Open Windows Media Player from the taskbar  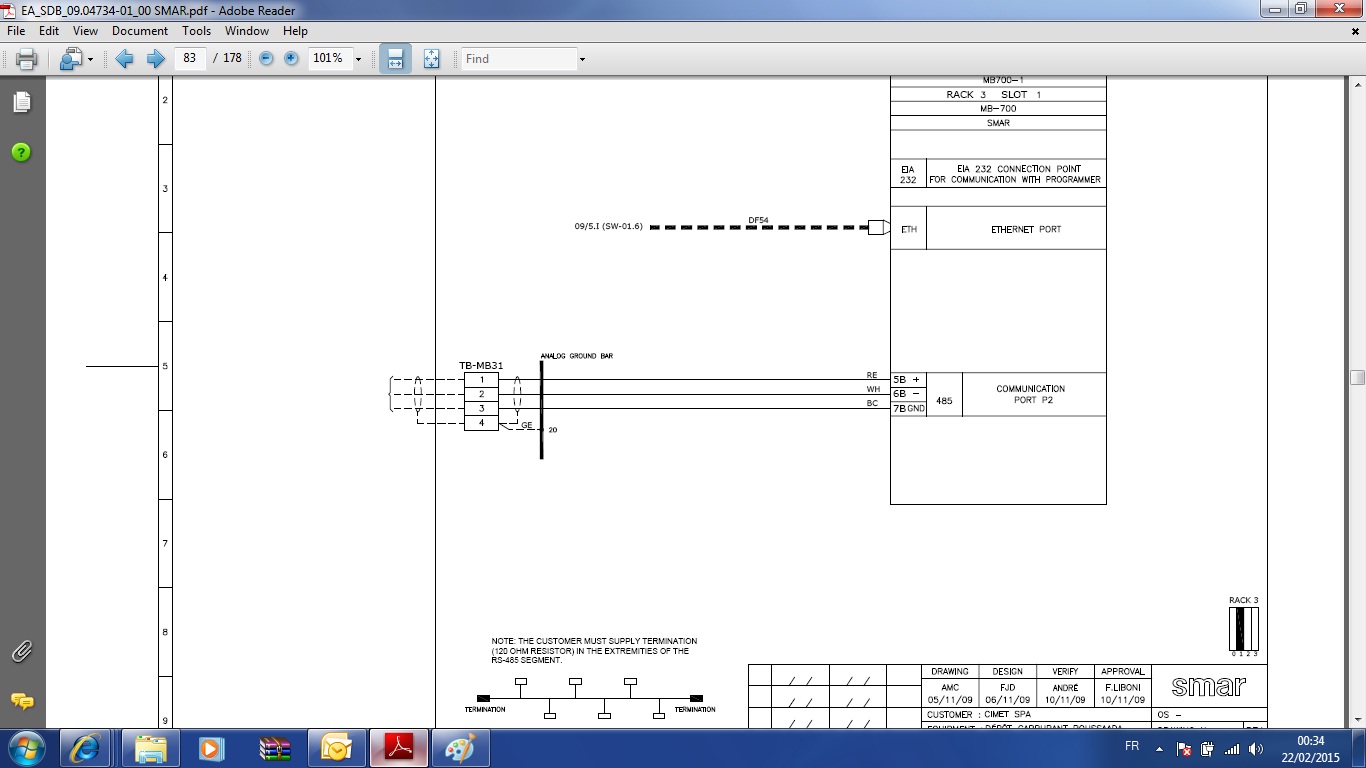212,748
